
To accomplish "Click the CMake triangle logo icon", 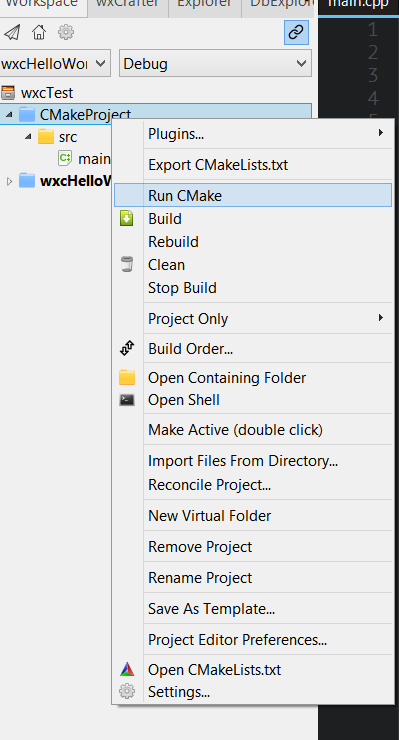I will coord(127,669).
